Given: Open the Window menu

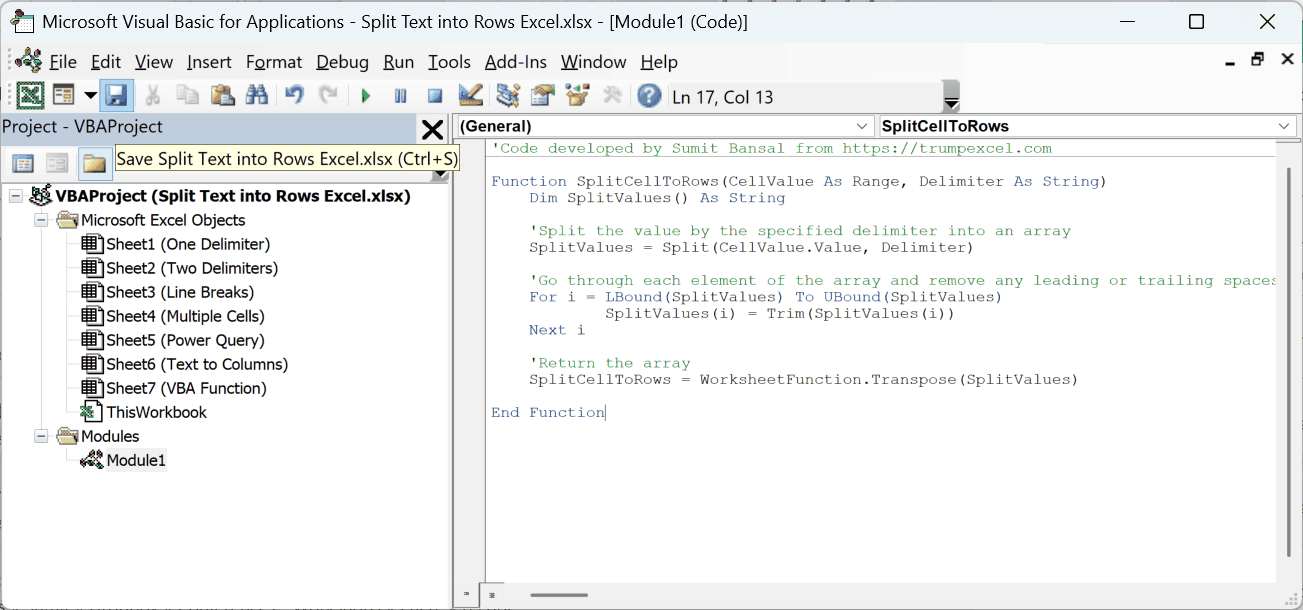Looking at the screenshot, I should coord(594,62).
